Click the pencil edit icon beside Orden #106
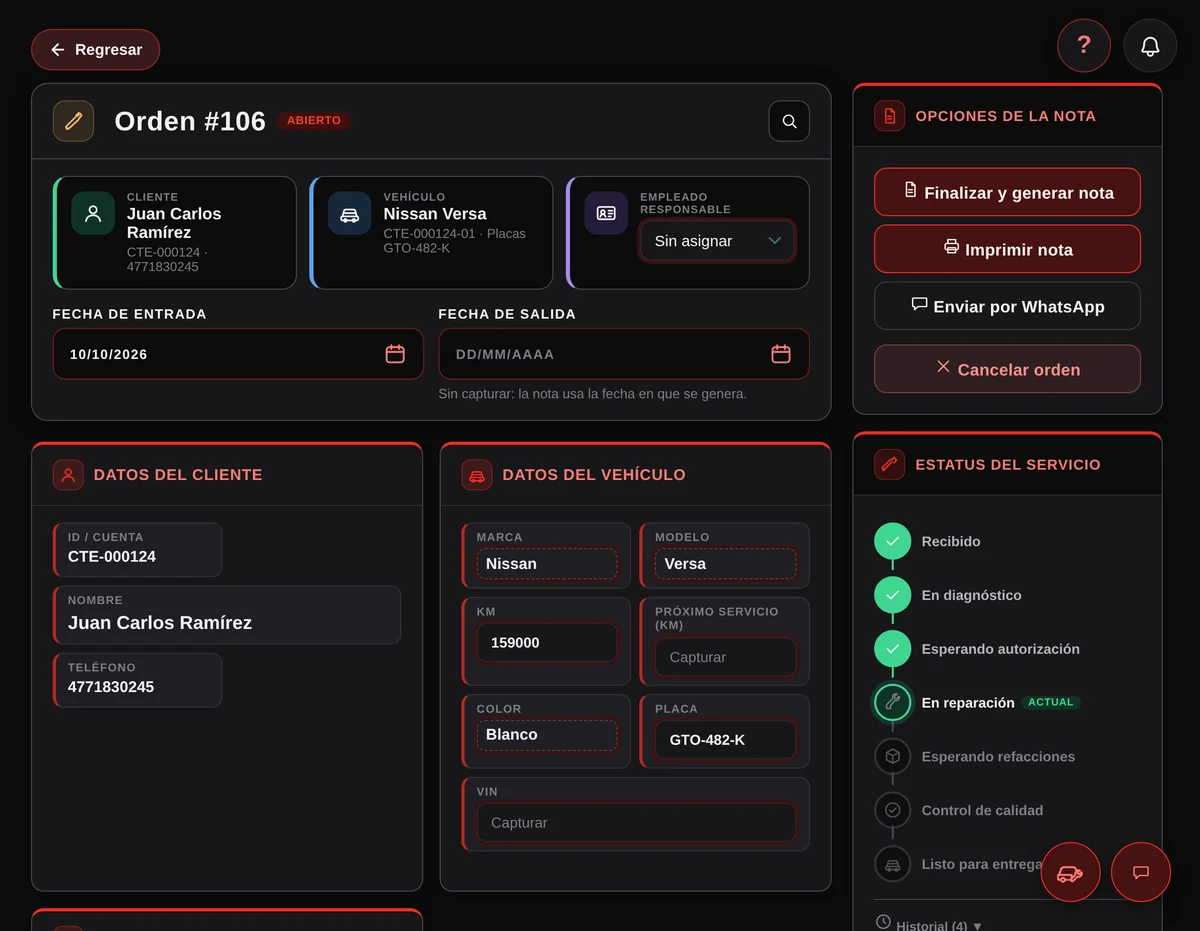The width and height of the screenshot is (1200, 931). (73, 121)
